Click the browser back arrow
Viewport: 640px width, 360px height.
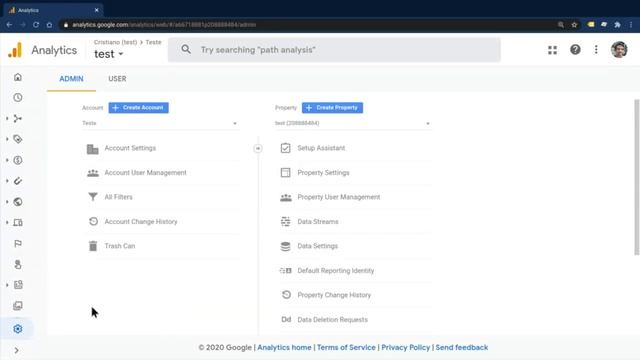[9, 25]
